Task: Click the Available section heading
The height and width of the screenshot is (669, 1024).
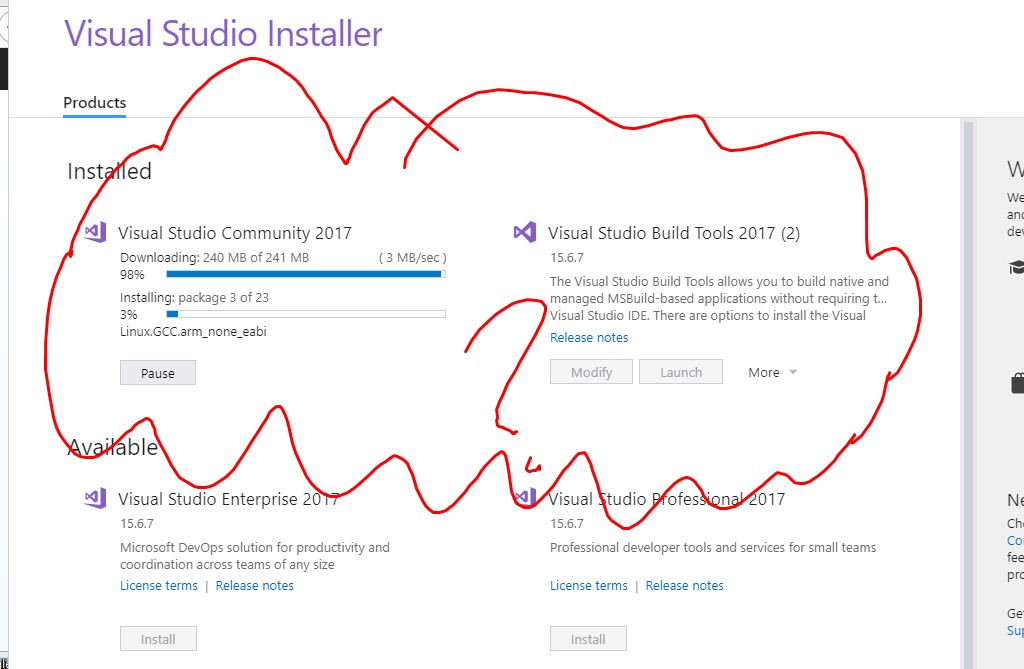Action: point(113,448)
